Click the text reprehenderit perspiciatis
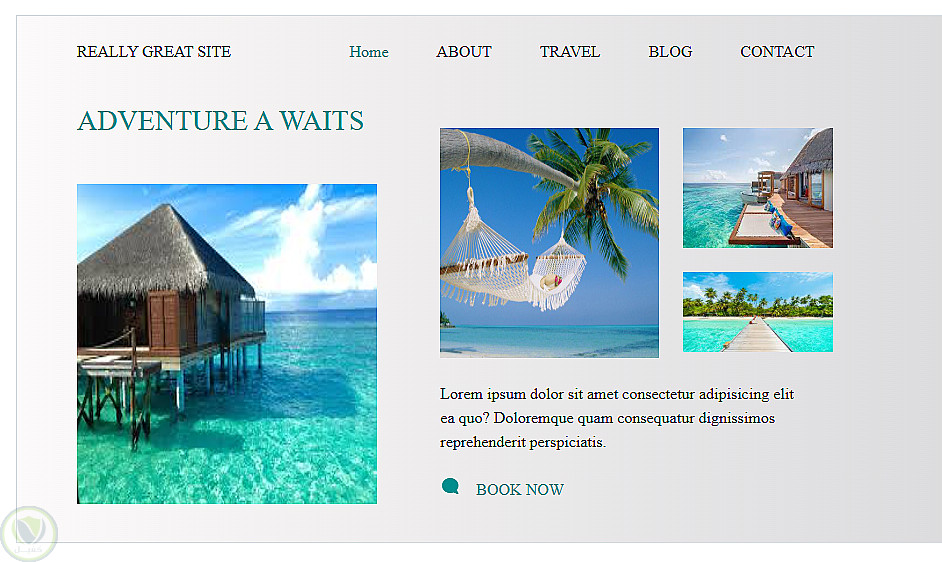942x562 pixels. click(x=523, y=443)
